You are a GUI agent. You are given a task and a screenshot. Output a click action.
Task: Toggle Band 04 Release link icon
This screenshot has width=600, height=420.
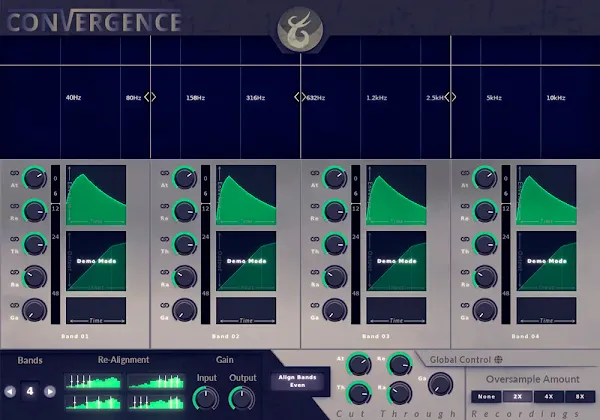[x=465, y=206]
